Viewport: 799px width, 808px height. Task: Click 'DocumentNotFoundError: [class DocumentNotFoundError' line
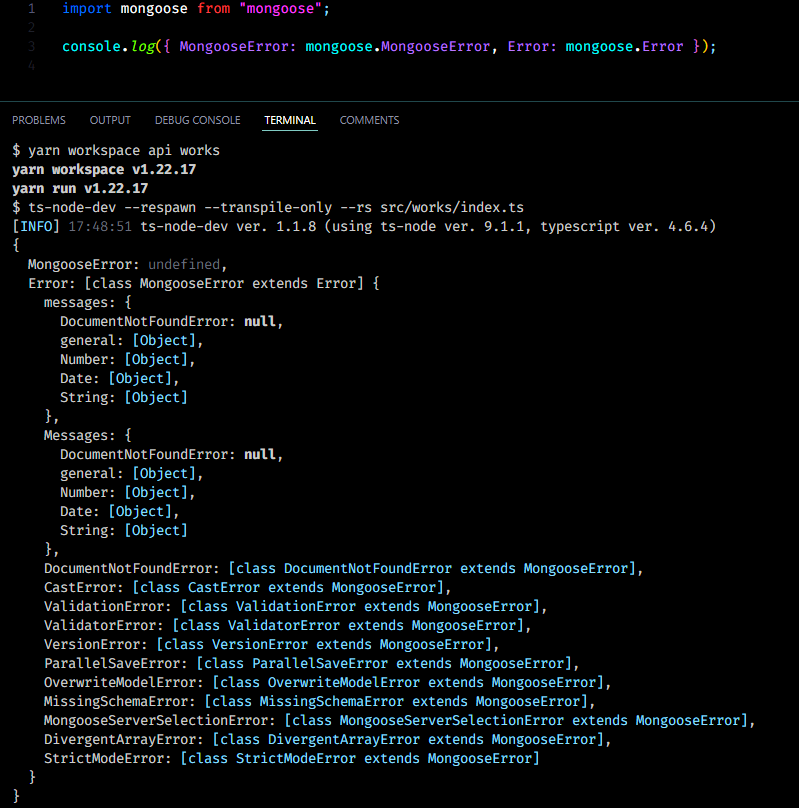(x=344, y=568)
